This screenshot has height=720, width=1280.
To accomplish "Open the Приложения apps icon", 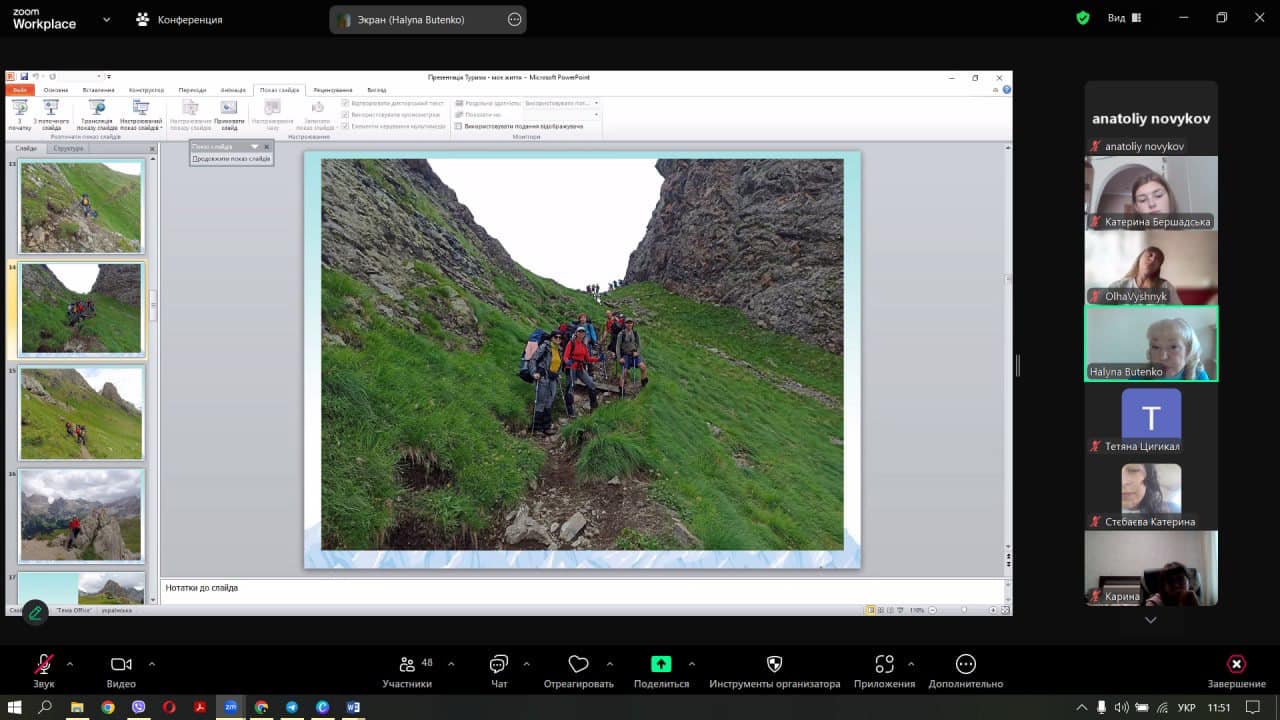I will point(884,664).
